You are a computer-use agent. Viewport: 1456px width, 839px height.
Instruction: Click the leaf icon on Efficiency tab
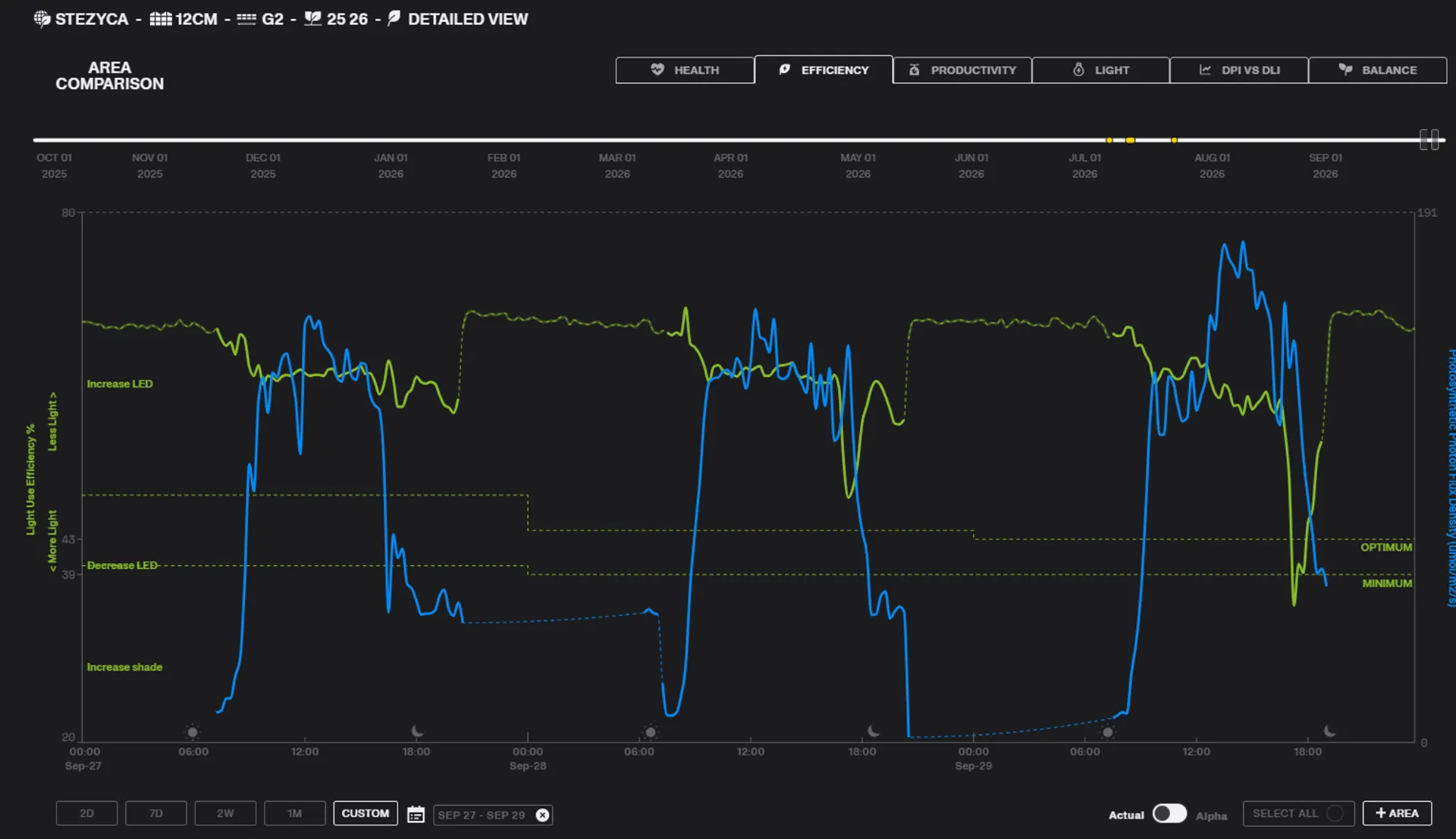point(785,70)
